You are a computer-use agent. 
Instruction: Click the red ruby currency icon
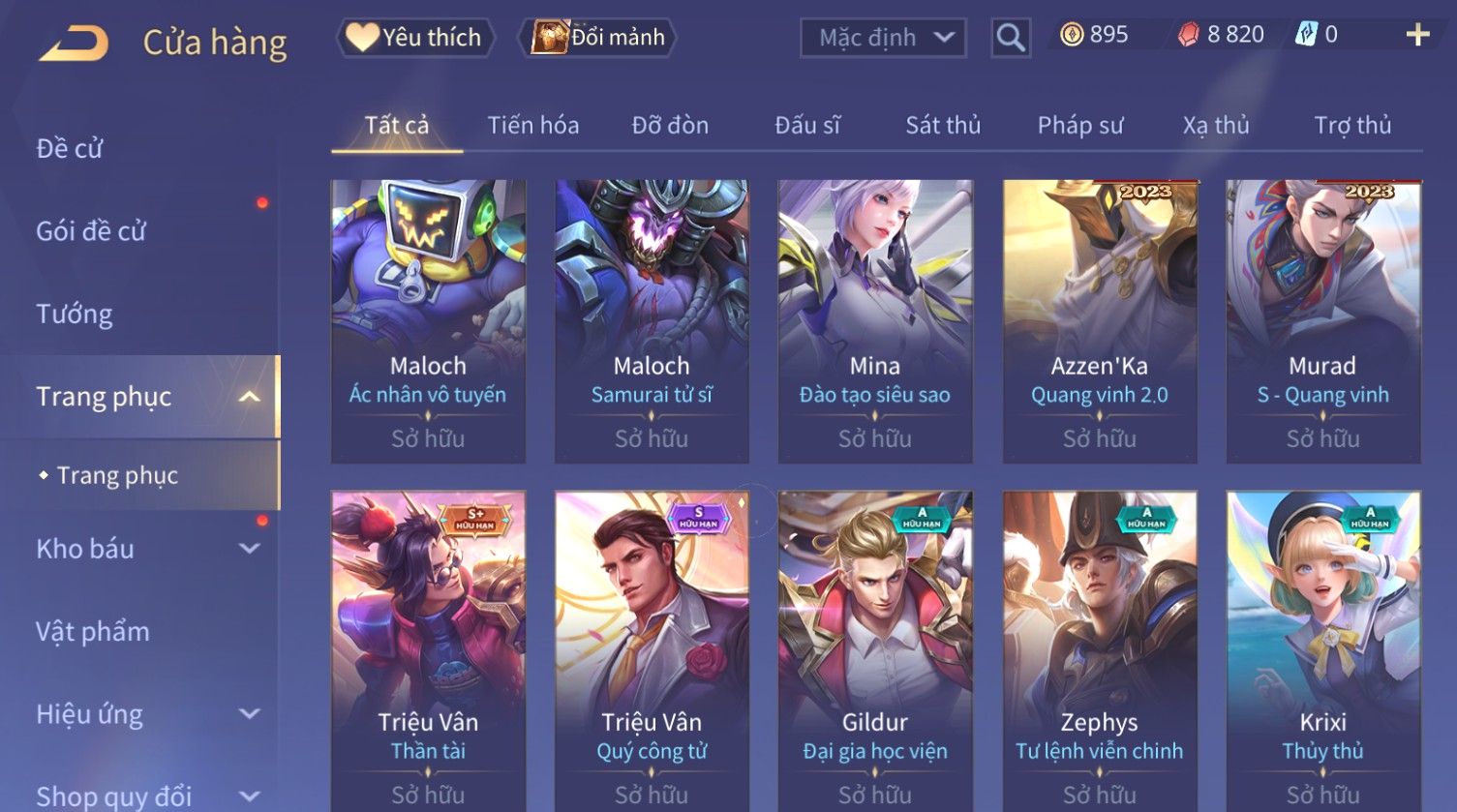(x=1188, y=36)
